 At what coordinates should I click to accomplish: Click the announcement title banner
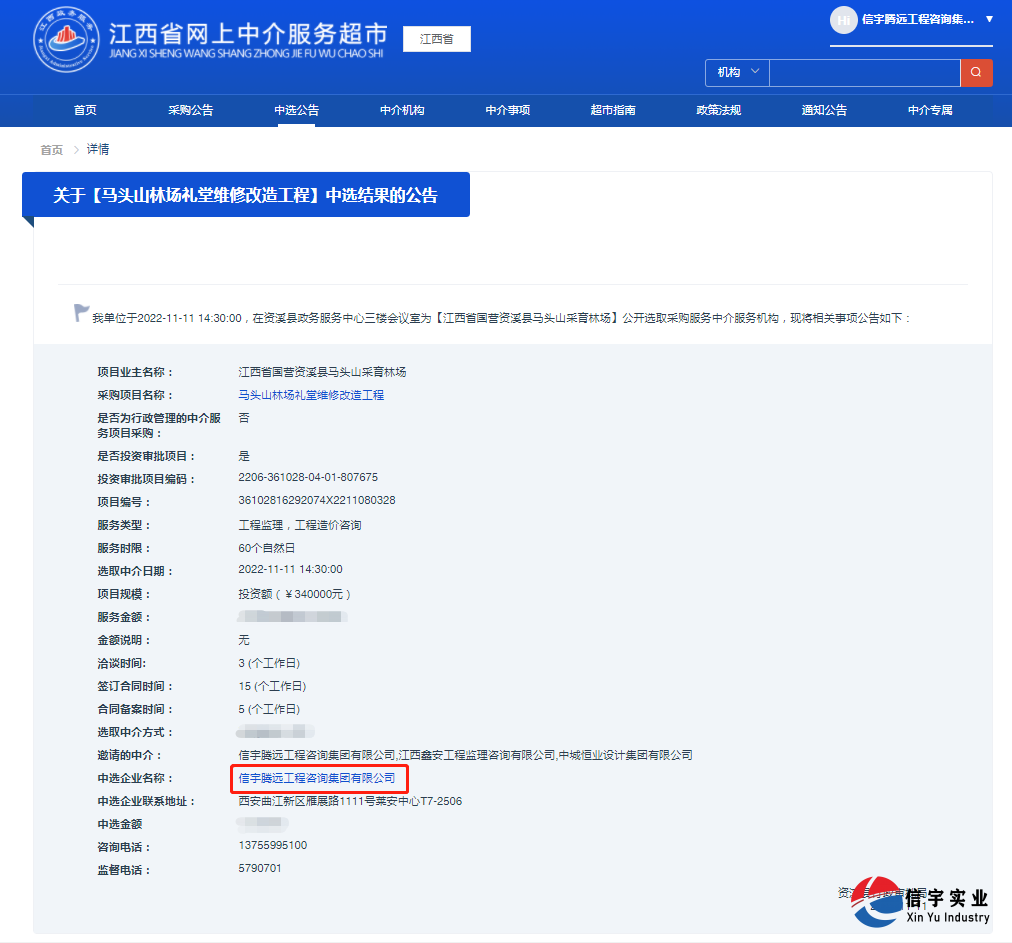pos(245,195)
